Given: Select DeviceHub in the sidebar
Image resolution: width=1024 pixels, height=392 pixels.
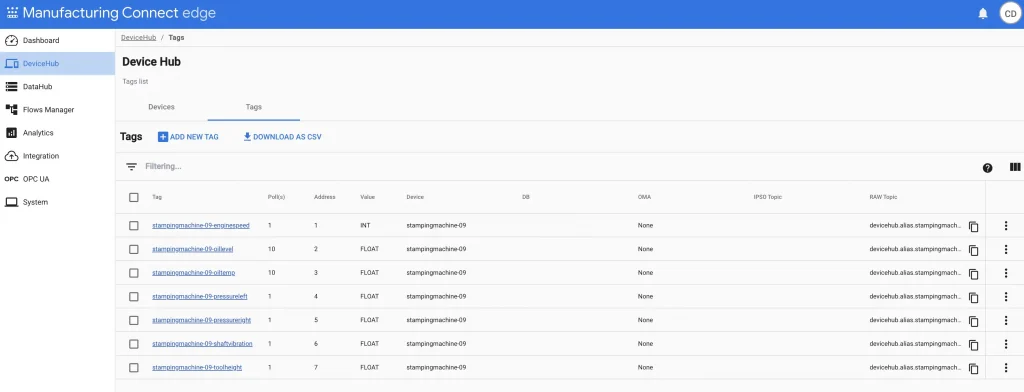Looking at the screenshot, I should 57,63.
